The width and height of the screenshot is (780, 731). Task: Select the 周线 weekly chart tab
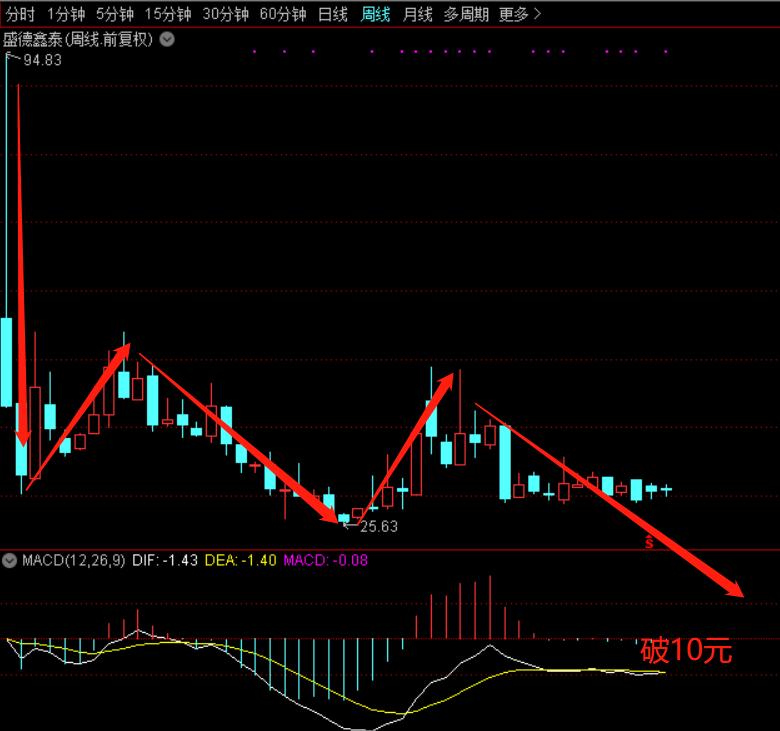(x=375, y=14)
